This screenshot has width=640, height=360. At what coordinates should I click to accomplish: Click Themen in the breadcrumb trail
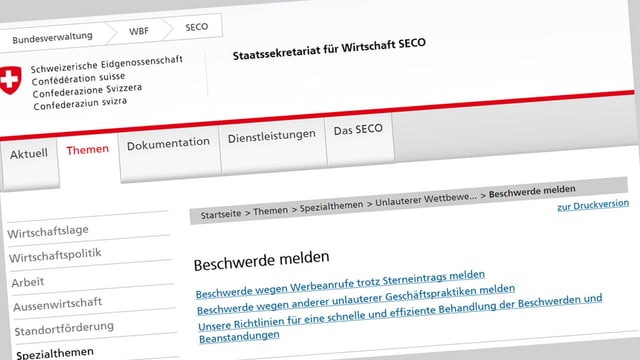(270, 211)
